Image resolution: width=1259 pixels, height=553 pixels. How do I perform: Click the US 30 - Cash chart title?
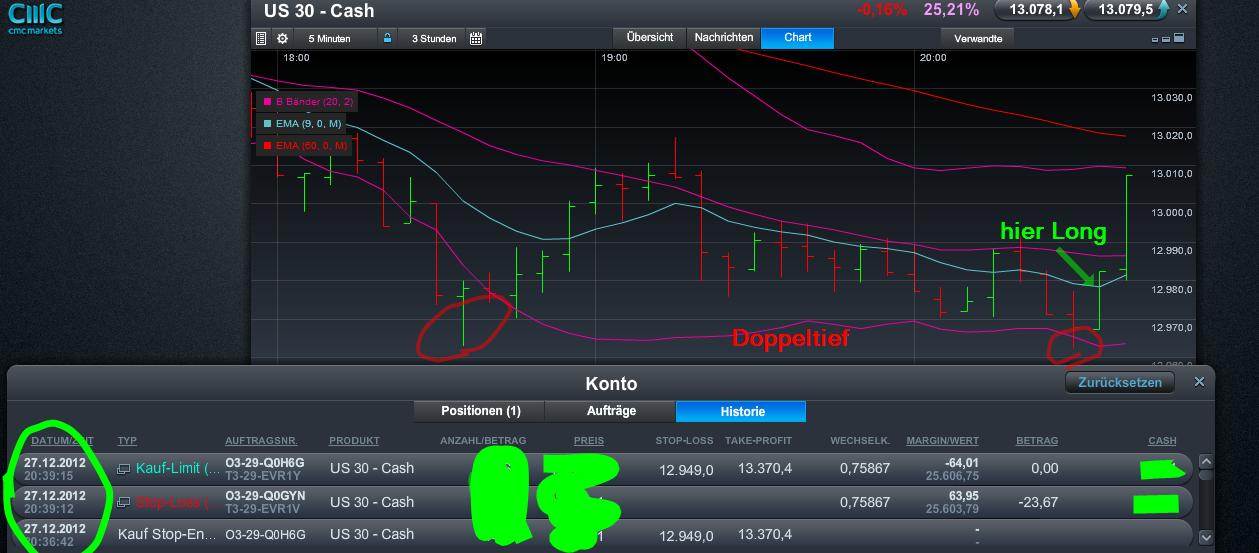click(x=319, y=11)
